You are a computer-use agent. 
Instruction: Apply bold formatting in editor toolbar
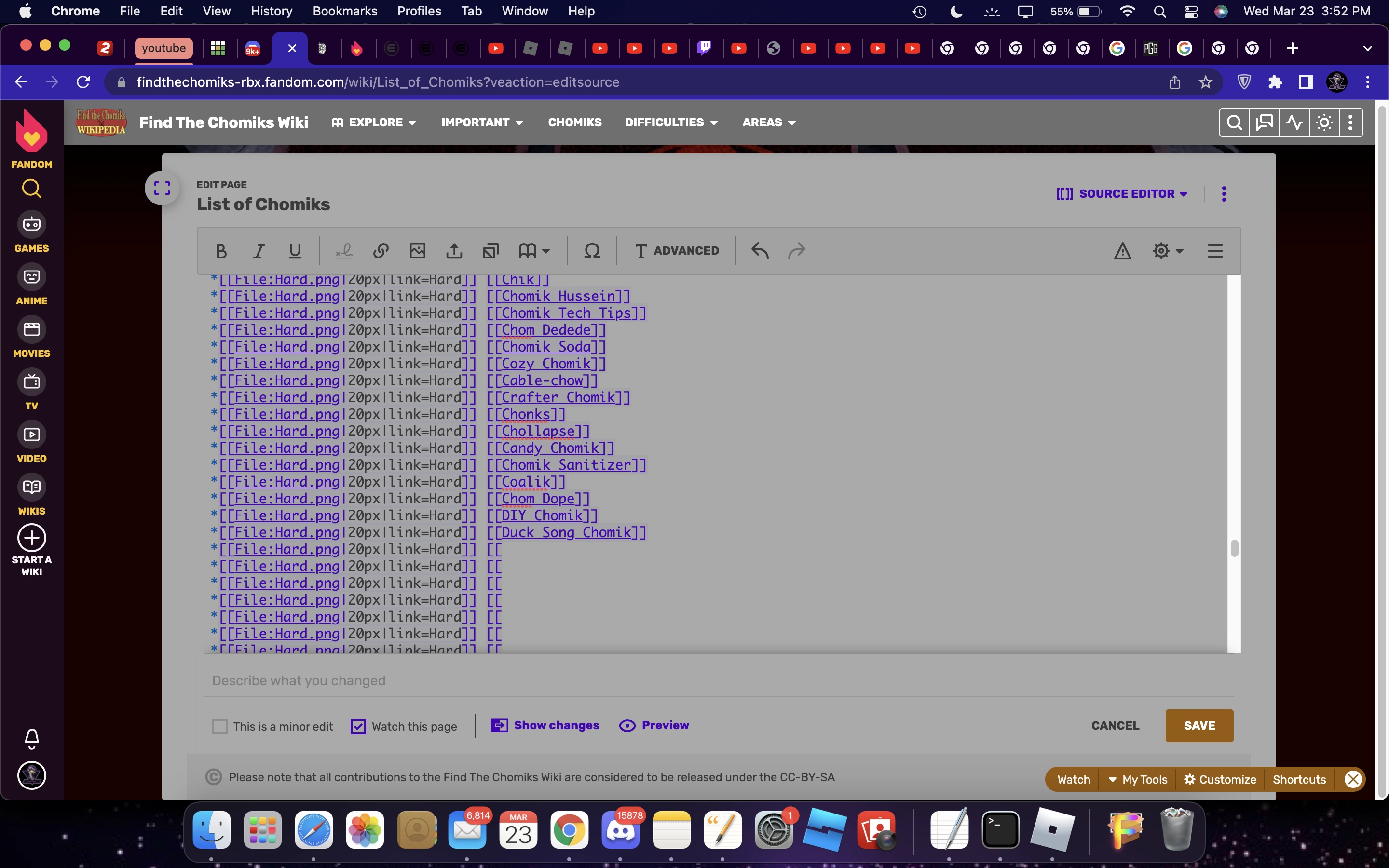tap(221, 251)
